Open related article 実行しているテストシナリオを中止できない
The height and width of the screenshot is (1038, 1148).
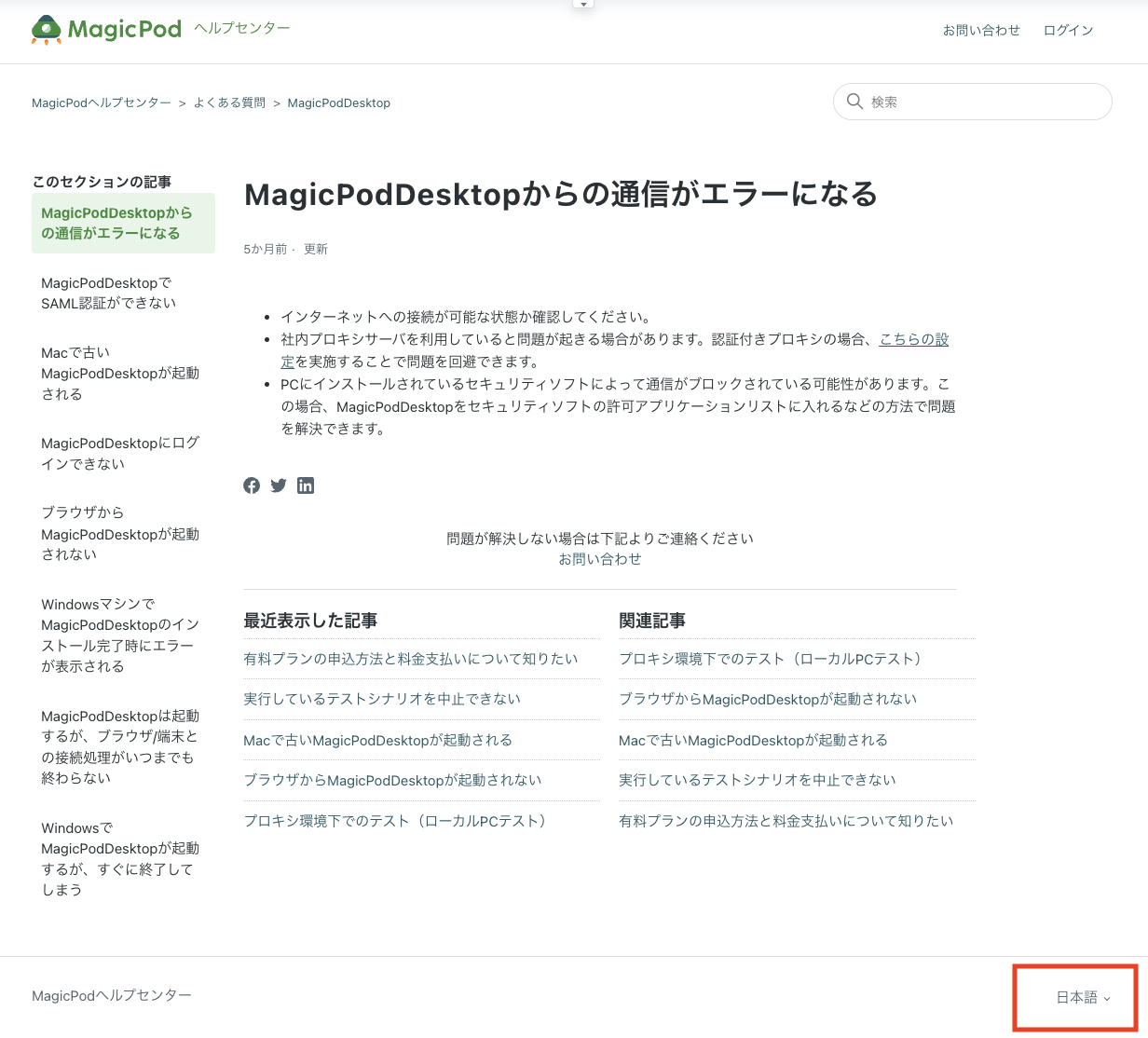tap(758, 780)
